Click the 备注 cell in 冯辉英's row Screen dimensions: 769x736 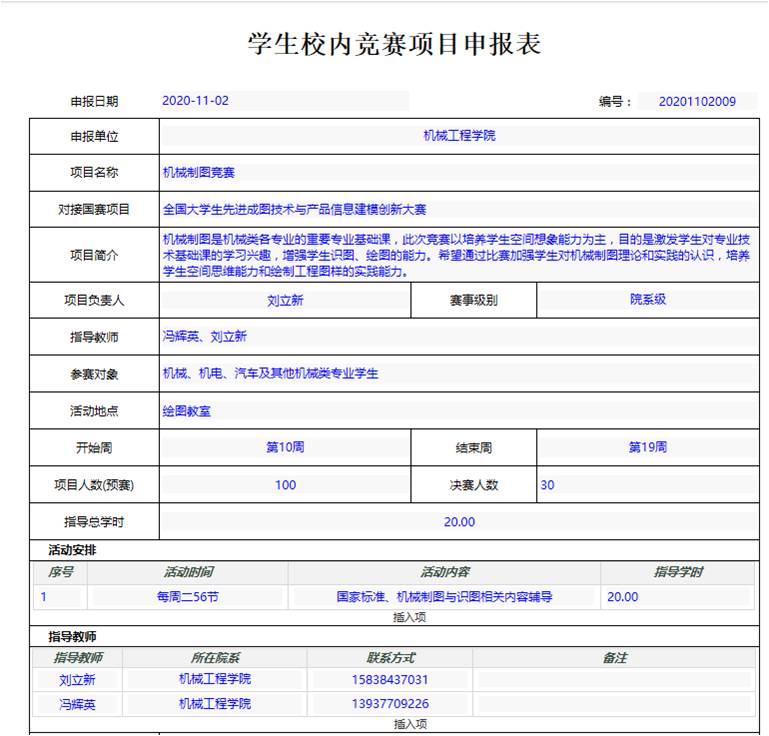pyautogui.click(x=614, y=704)
